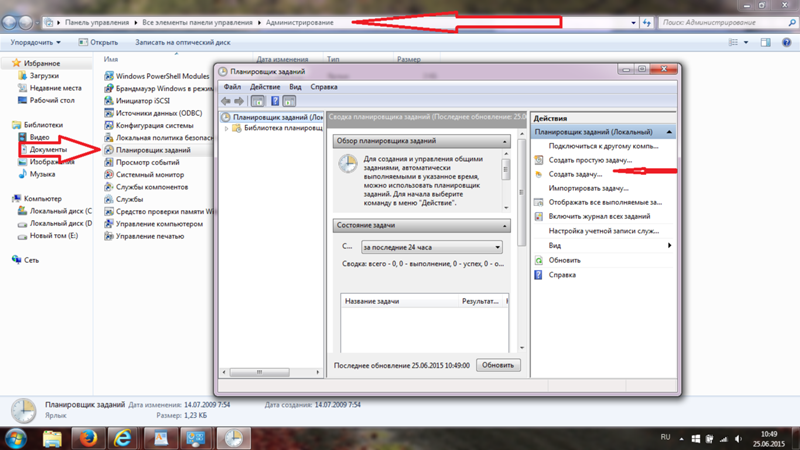Expand the Библиотека планировщика tree node

click(227, 129)
